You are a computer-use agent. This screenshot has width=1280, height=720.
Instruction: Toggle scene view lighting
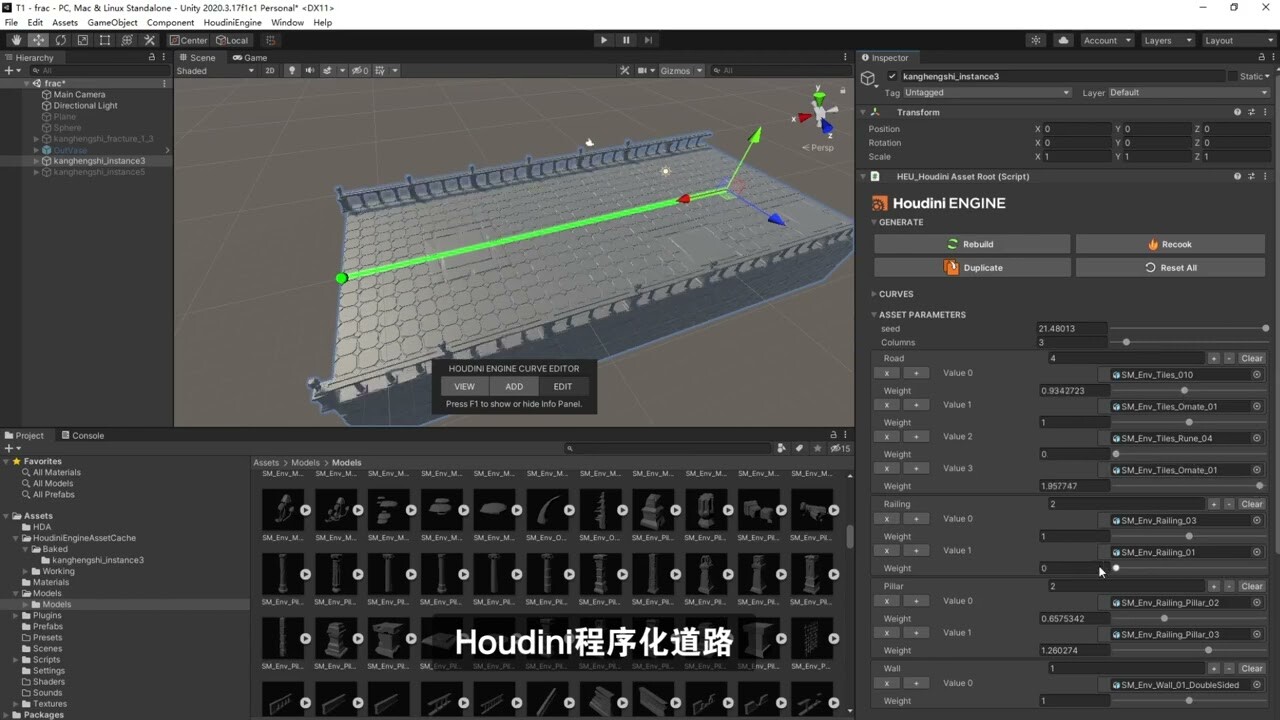[x=293, y=70]
